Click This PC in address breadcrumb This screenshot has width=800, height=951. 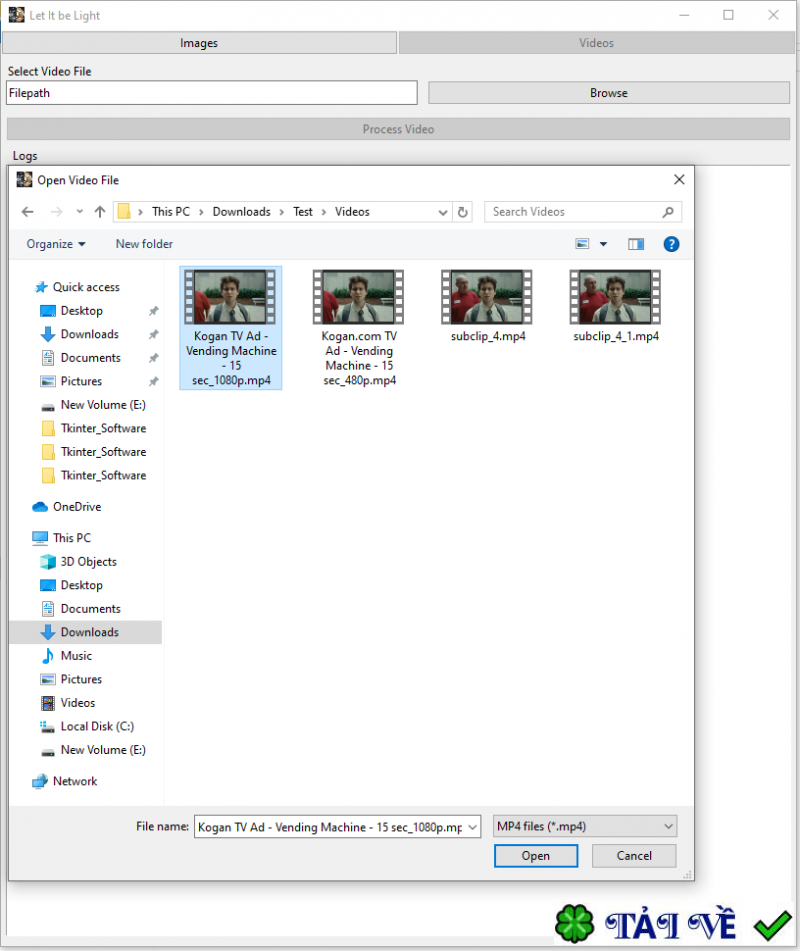tap(170, 212)
